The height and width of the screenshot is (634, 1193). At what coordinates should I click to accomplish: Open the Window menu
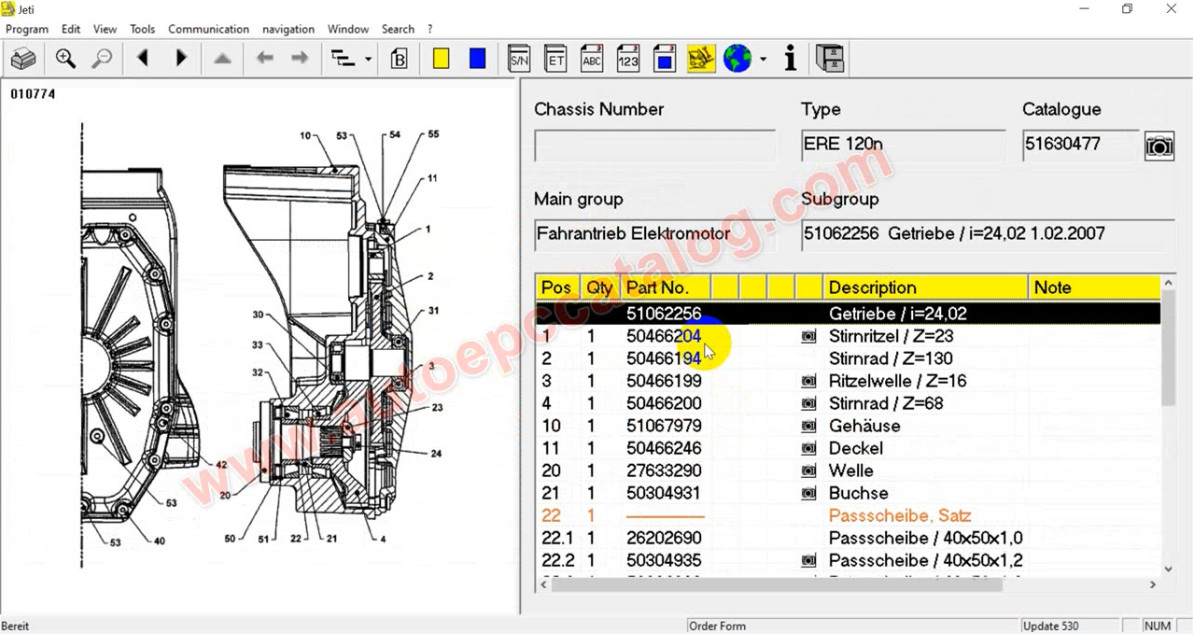(348, 29)
